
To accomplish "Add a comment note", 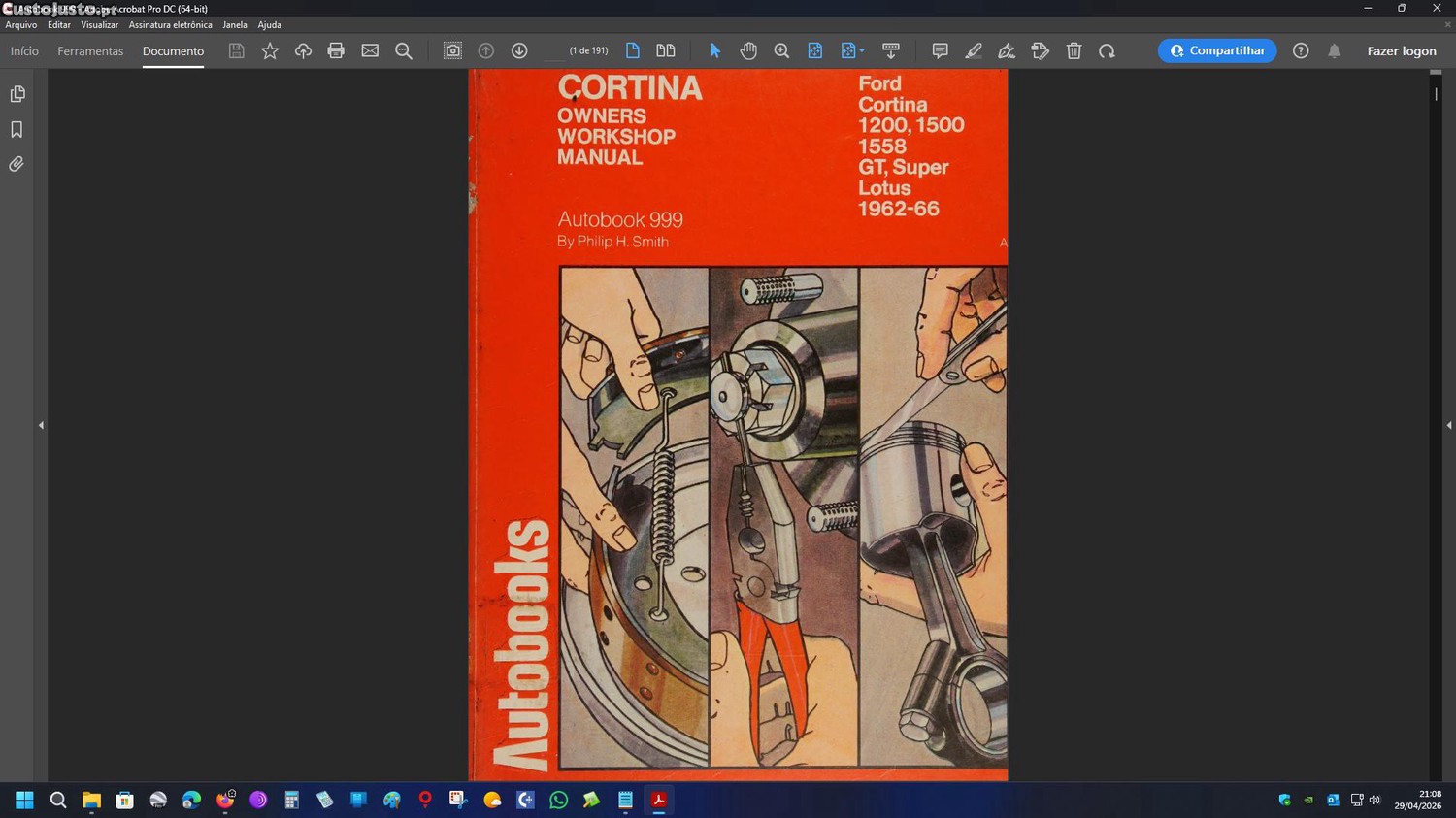I will pos(940,50).
